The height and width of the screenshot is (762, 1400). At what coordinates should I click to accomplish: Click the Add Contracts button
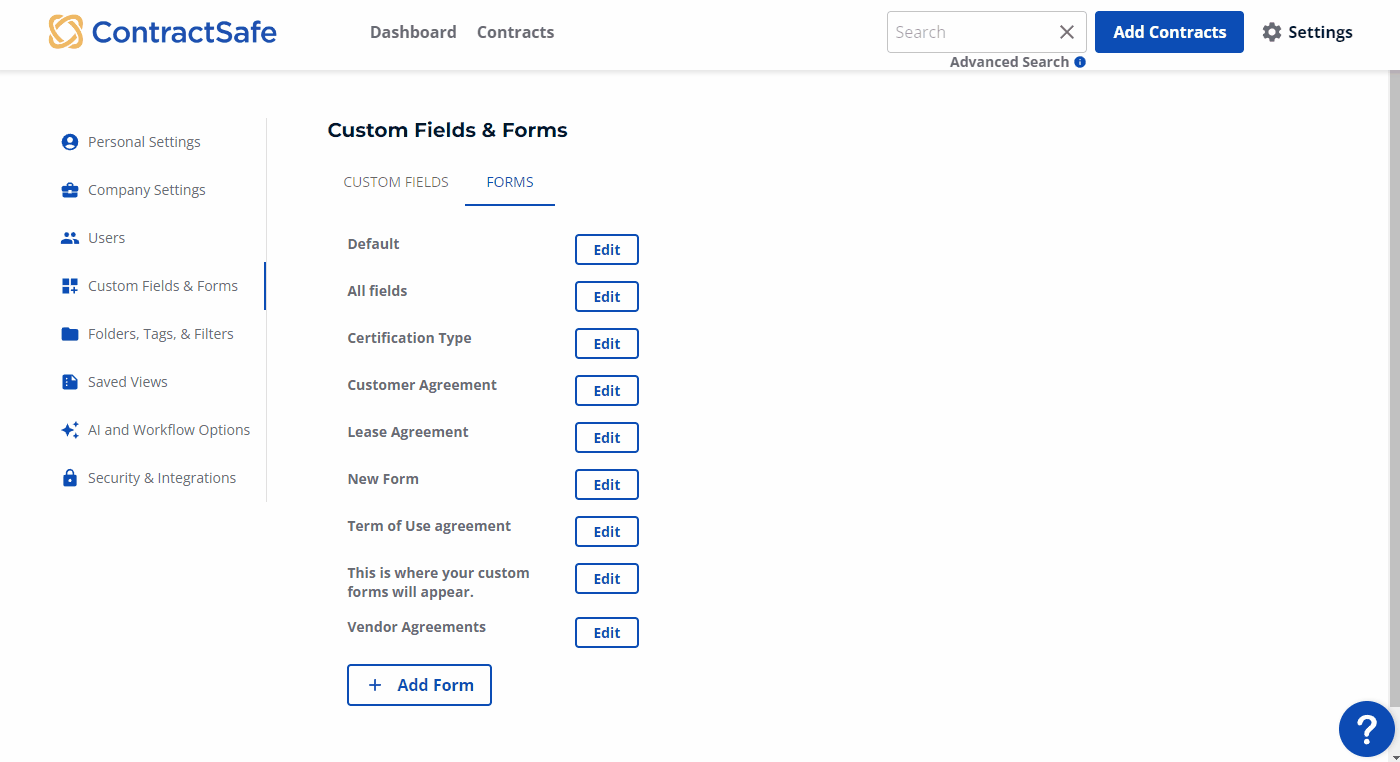(1169, 31)
